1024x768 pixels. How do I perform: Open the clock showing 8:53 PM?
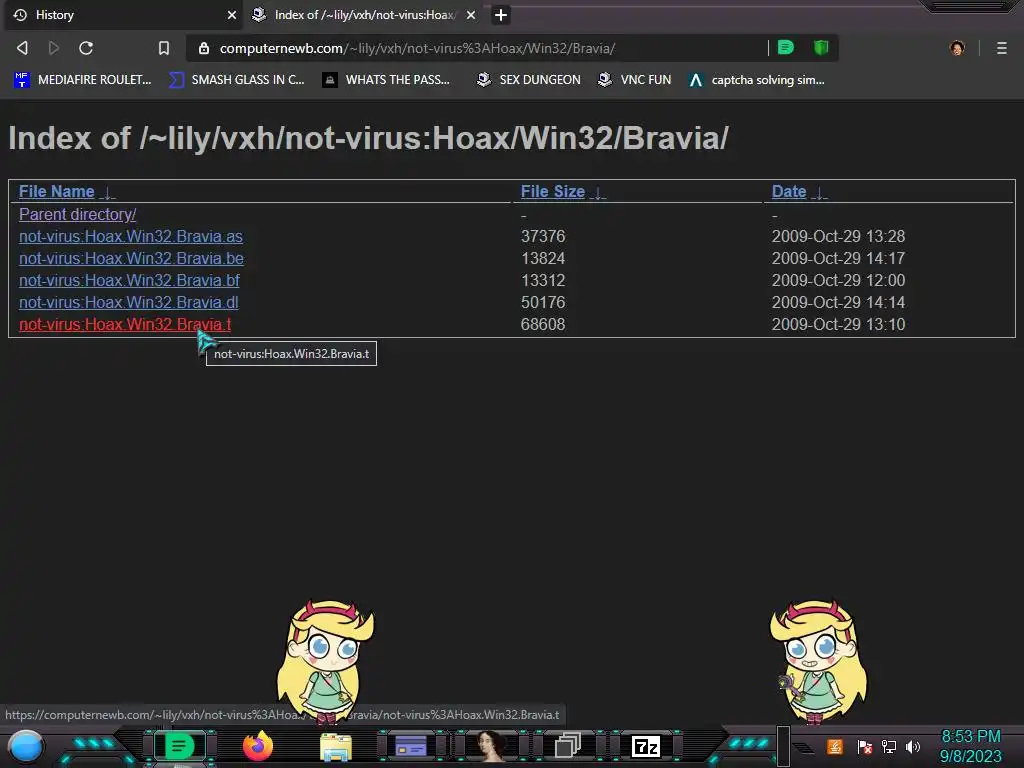970,746
